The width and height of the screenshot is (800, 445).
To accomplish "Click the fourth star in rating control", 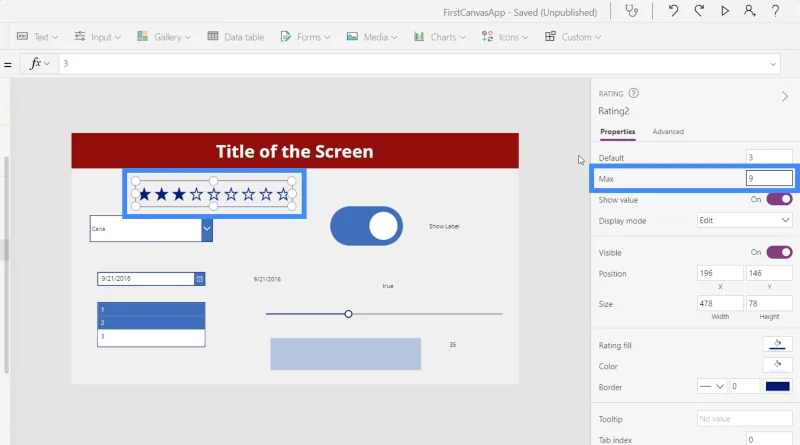I will [x=196, y=194].
